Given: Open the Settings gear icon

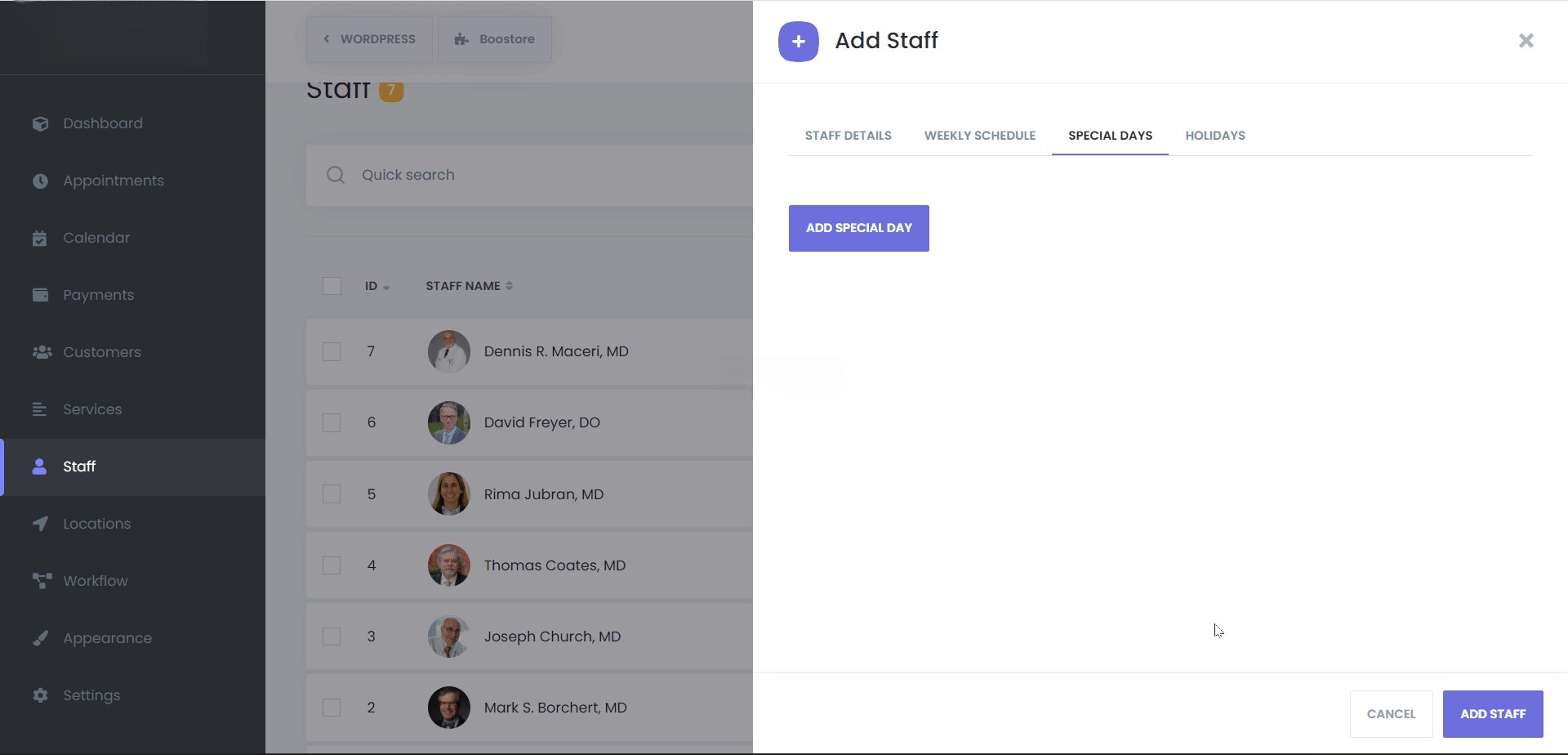Looking at the screenshot, I should pyautogui.click(x=40, y=695).
